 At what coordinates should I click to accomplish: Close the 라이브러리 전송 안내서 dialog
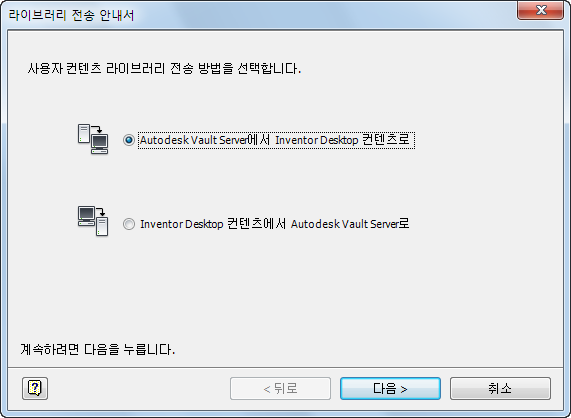pos(541,10)
